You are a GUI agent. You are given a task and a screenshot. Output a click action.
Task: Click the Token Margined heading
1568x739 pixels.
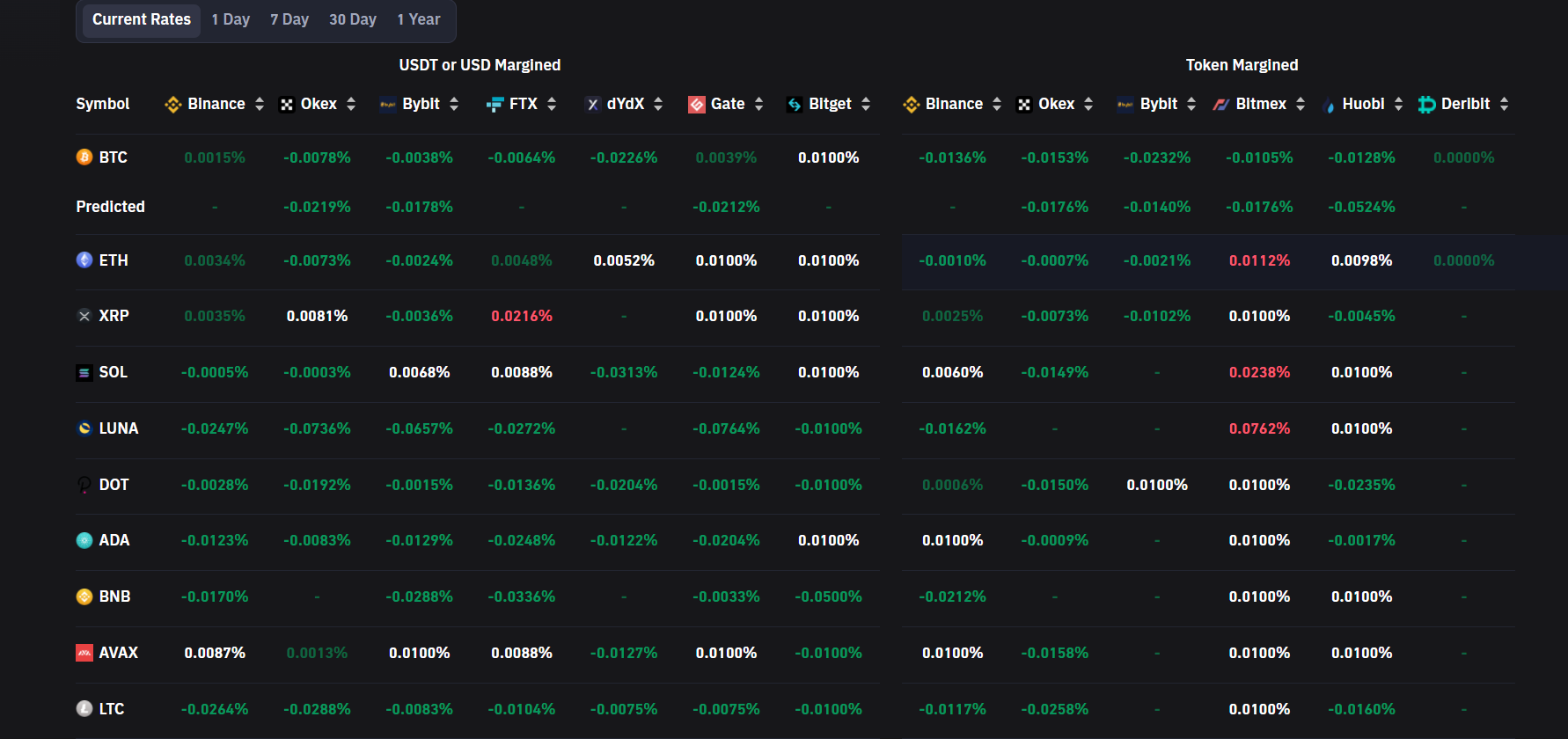1242,65
